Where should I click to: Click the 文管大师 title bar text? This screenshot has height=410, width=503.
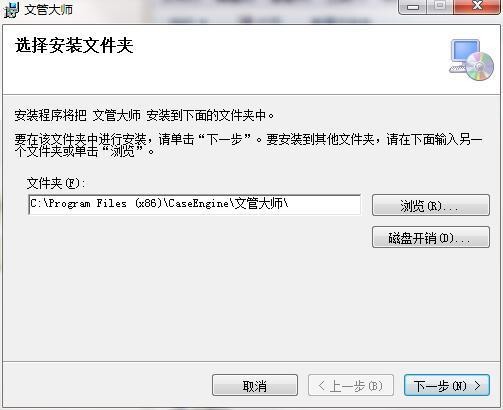click(49, 10)
